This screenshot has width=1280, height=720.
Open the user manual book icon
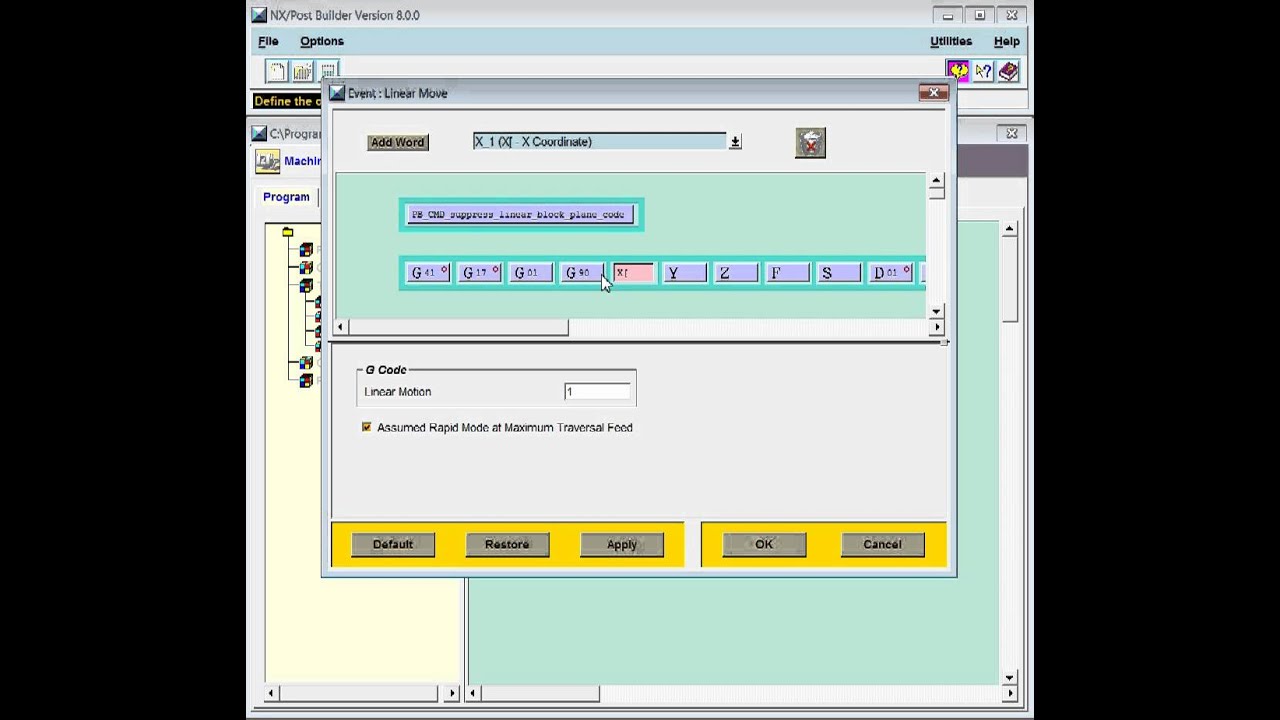click(x=1008, y=71)
